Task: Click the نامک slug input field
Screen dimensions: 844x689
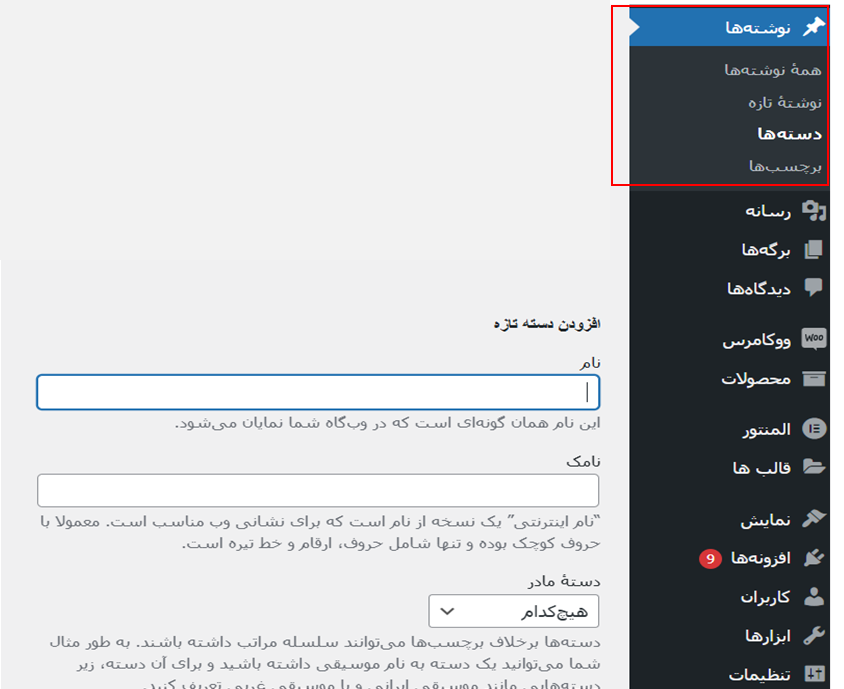Action: pyautogui.click(x=318, y=490)
